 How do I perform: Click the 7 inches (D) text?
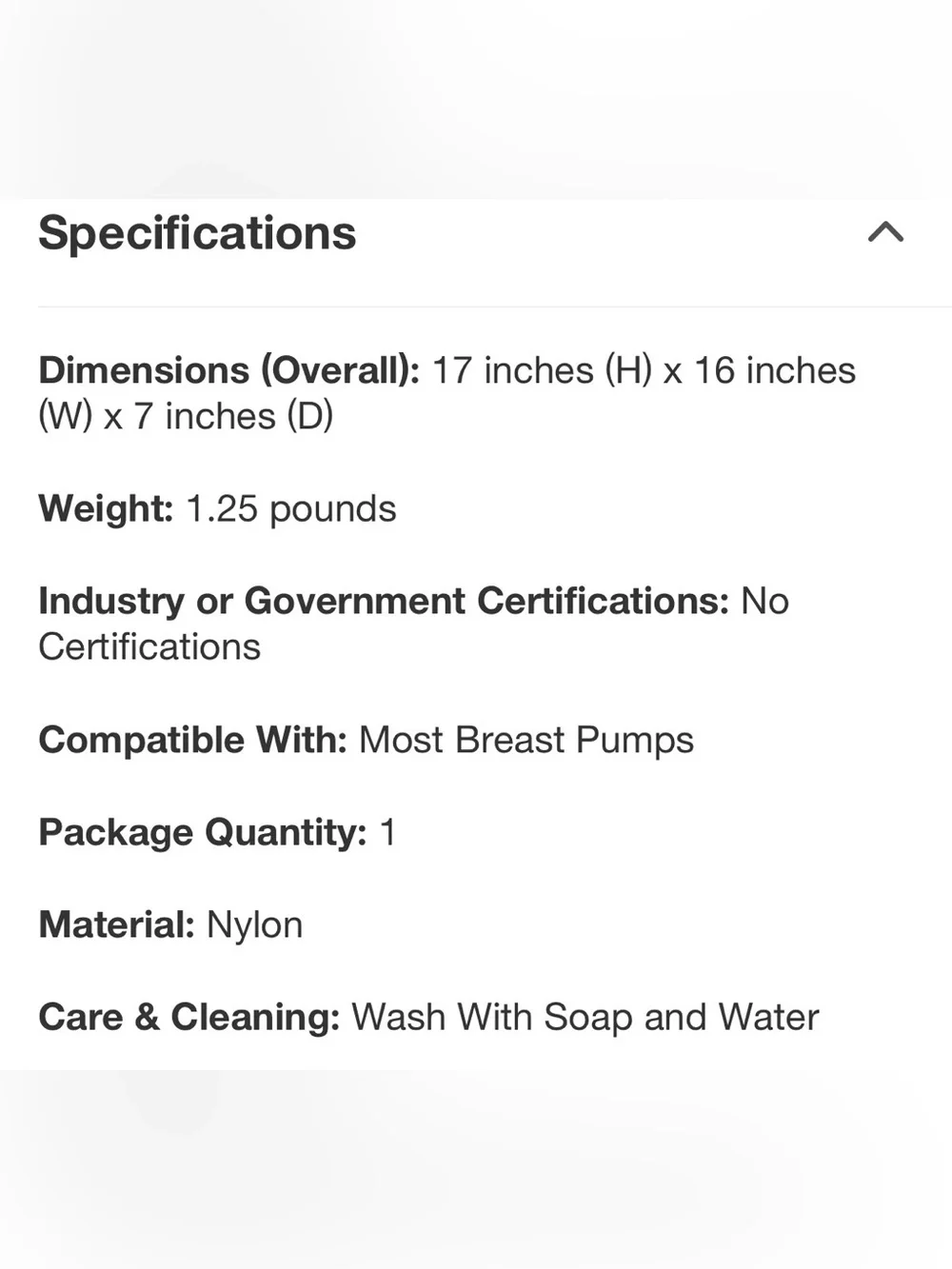pyautogui.click(x=233, y=416)
